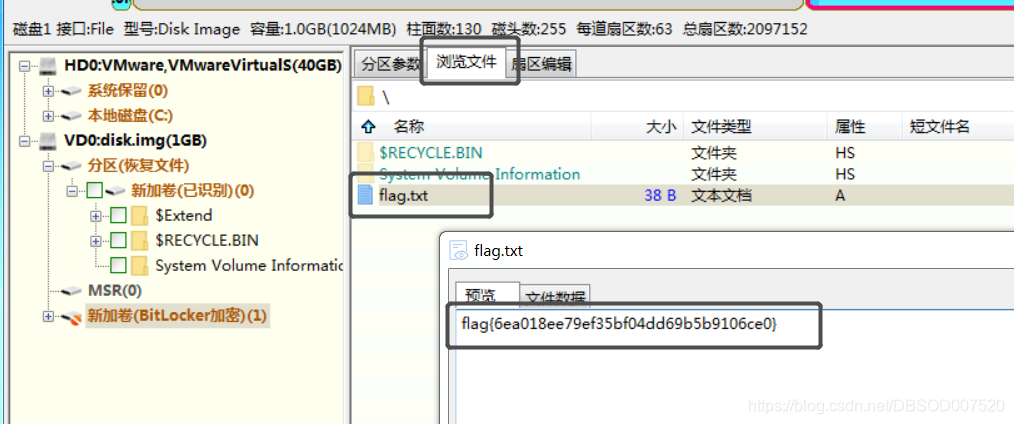The image size is (1014, 424).
Task: Expand the HD0:VMware disk node
Action: coord(25,65)
